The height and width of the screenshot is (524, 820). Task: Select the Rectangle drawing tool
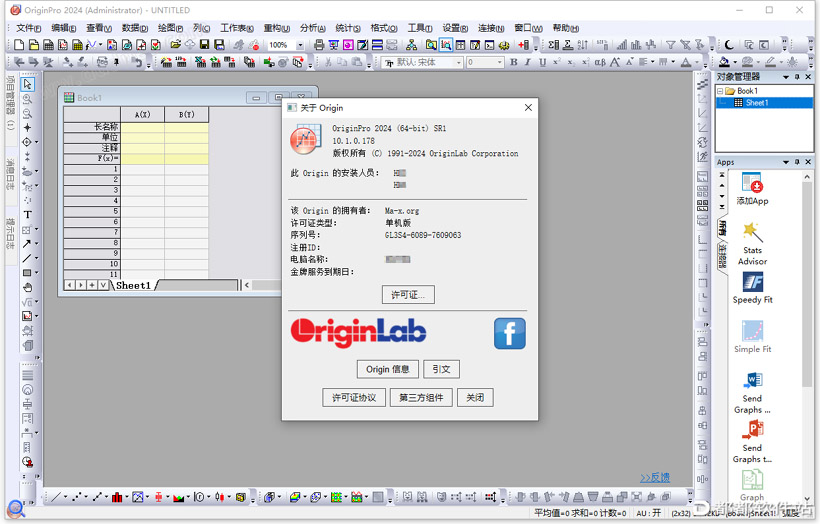coord(27,272)
